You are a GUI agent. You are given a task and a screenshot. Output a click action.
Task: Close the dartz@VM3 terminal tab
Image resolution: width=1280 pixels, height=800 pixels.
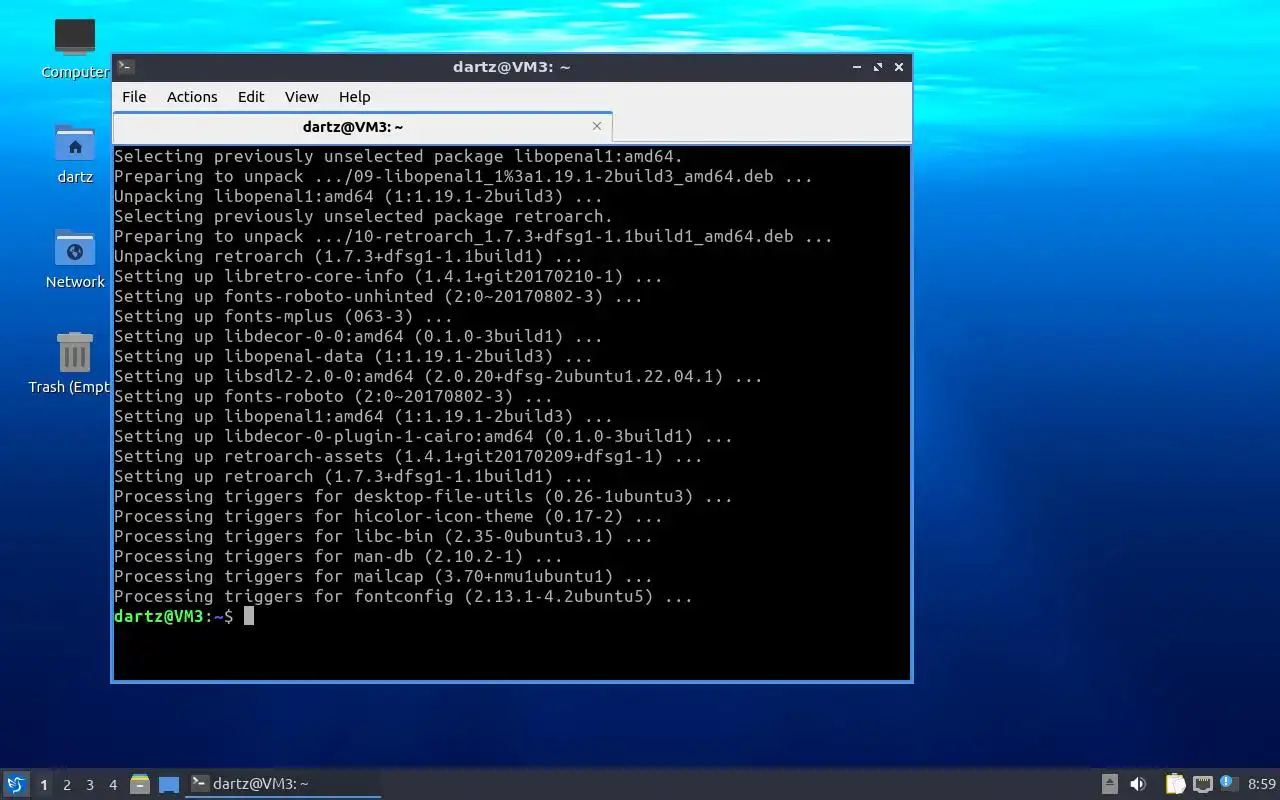[x=597, y=126]
